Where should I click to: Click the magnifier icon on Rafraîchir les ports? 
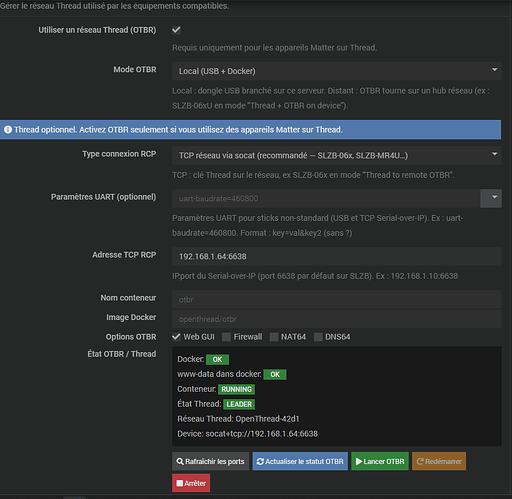(180, 462)
